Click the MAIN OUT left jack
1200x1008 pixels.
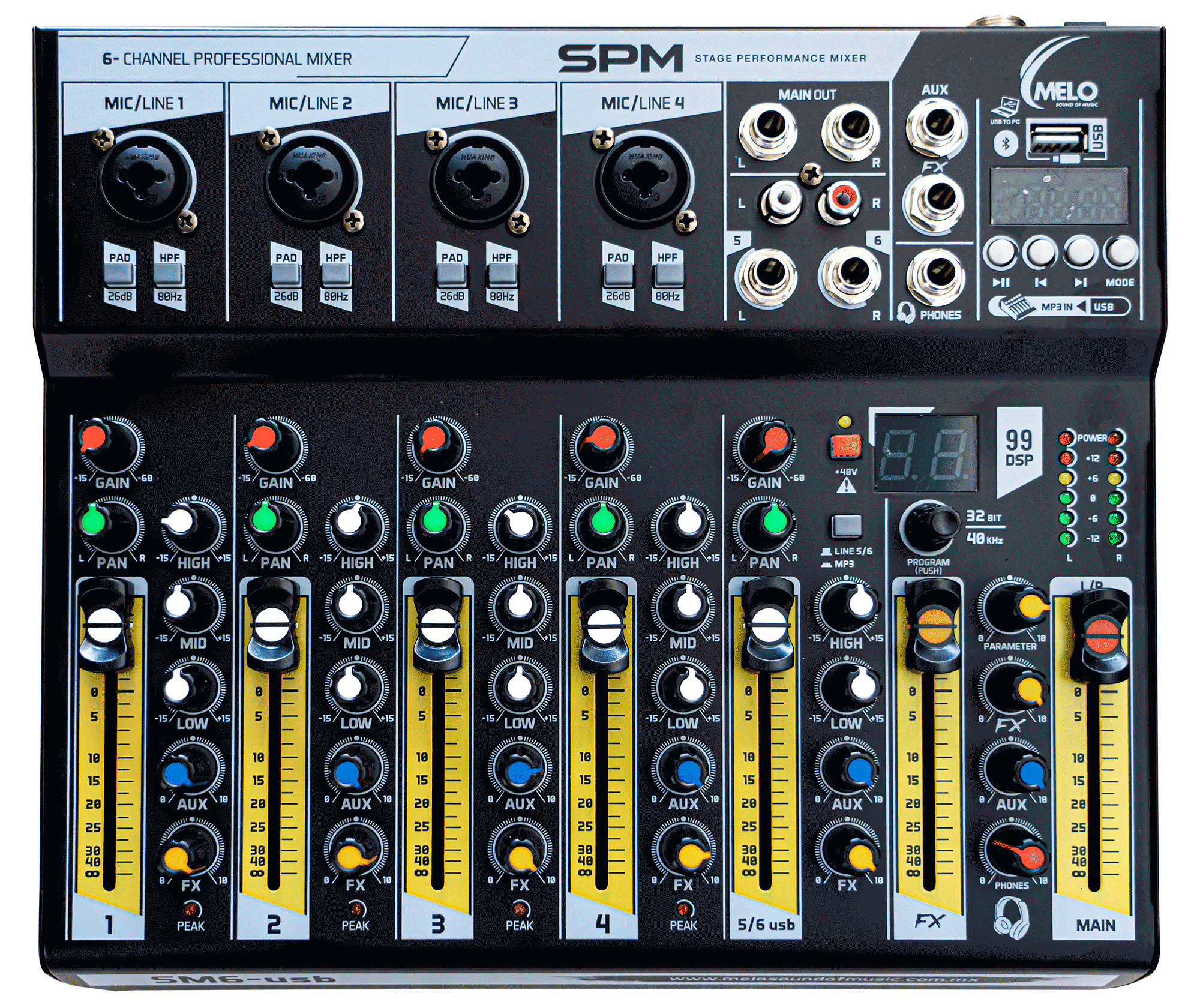(x=768, y=130)
